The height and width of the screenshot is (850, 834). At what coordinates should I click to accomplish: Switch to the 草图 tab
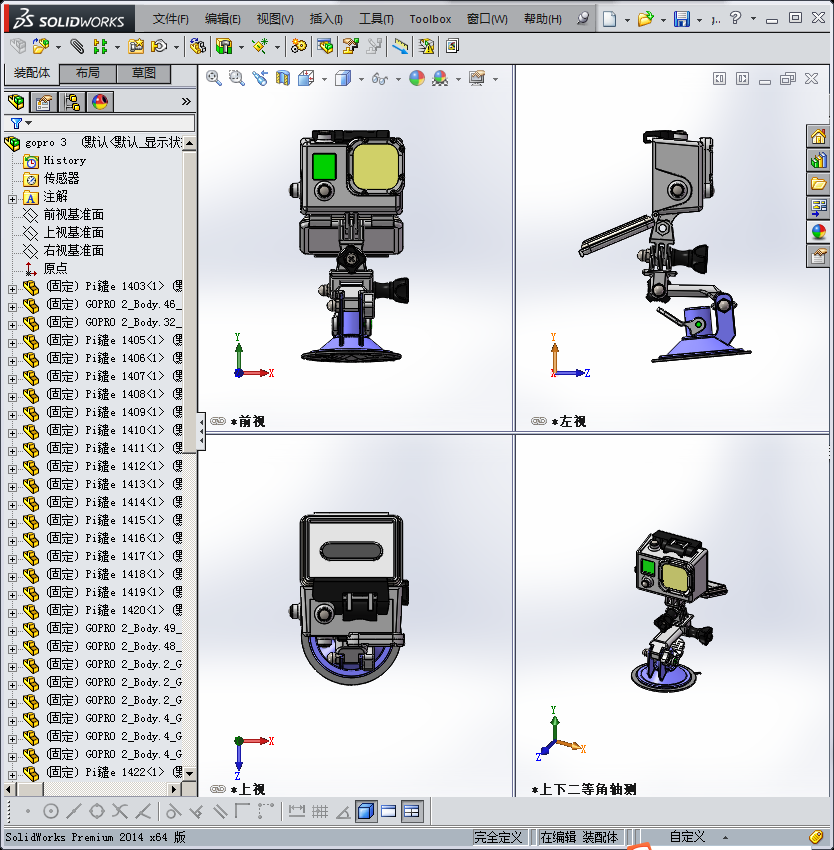pos(143,73)
